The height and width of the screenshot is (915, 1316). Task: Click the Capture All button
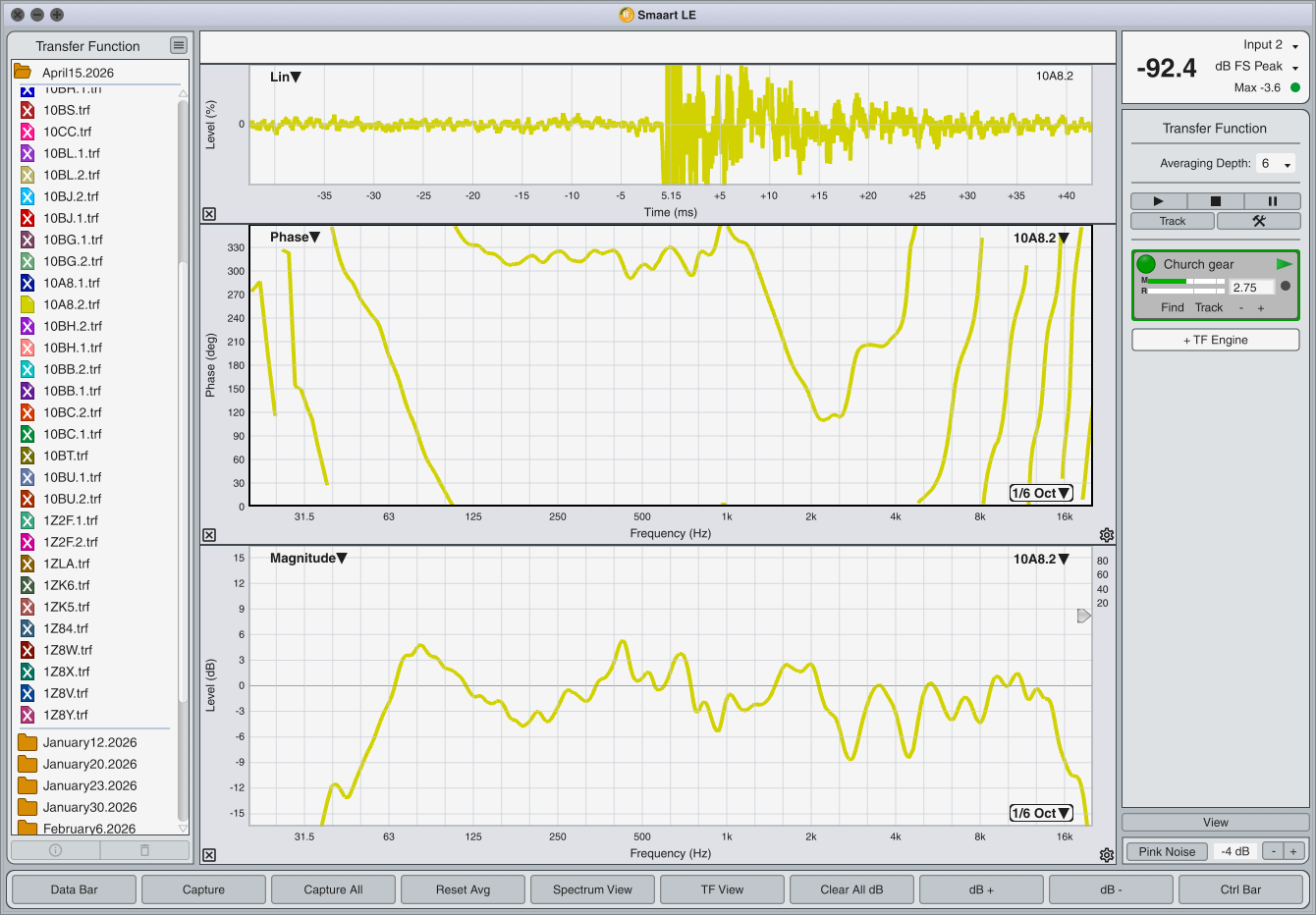(333, 889)
